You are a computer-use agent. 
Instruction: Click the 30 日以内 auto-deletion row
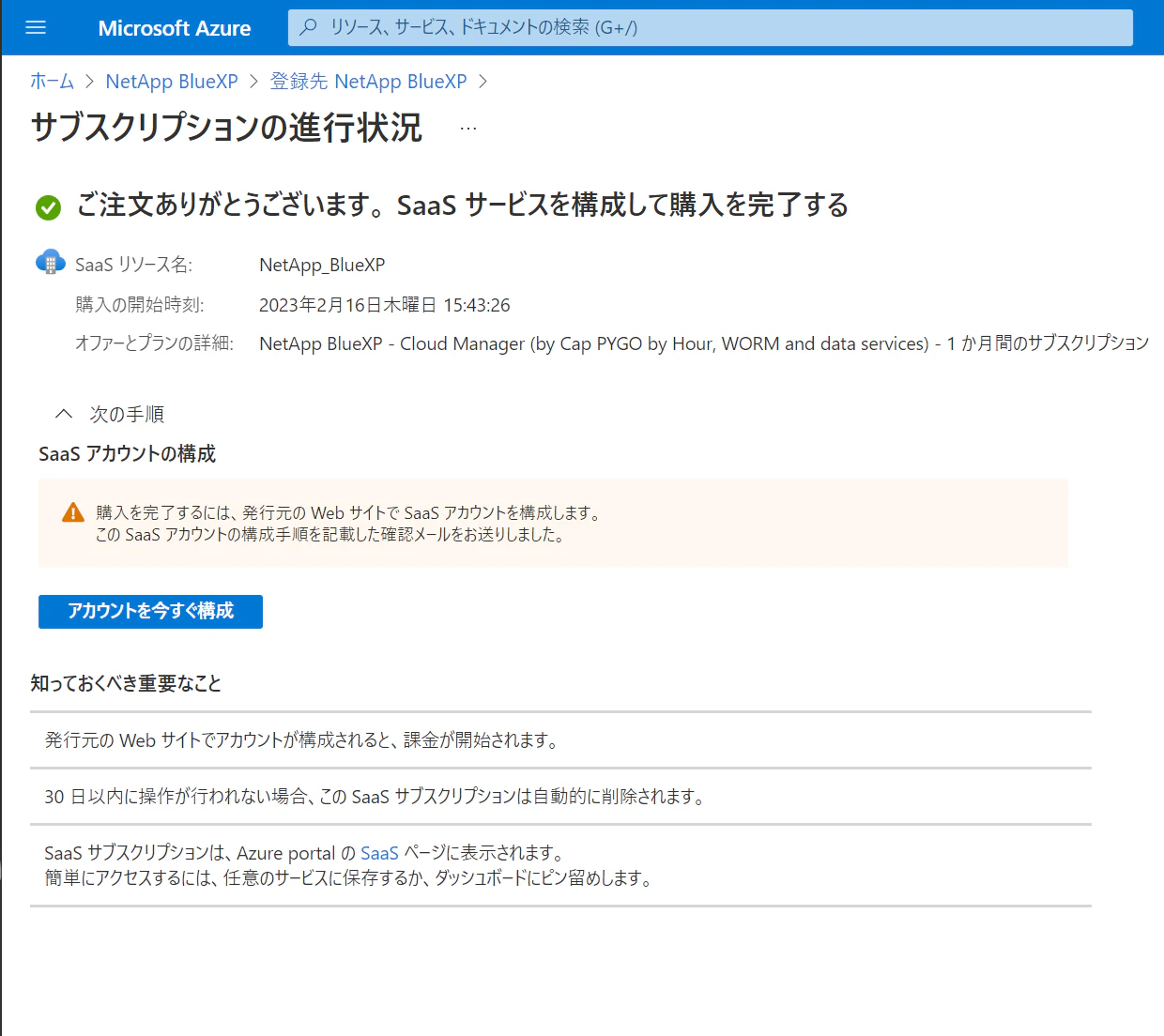[560, 797]
